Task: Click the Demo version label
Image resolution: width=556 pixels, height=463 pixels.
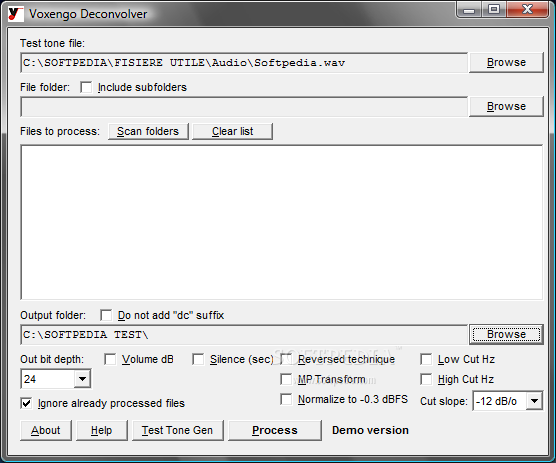Action: point(370,430)
